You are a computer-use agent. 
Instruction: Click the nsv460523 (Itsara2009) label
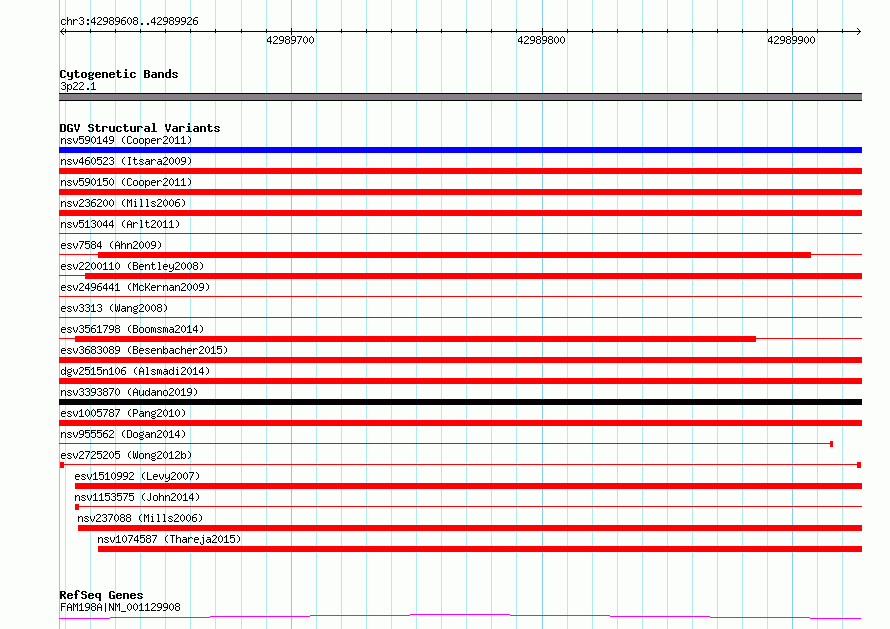(x=126, y=161)
